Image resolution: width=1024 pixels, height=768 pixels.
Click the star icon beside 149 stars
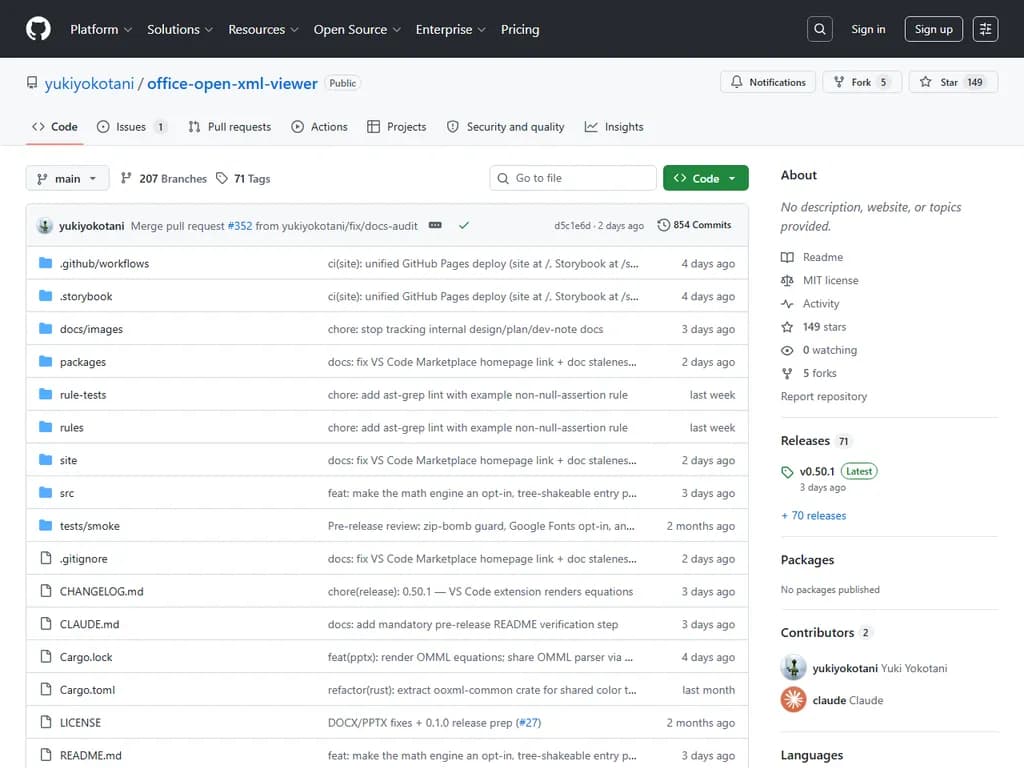pos(787,327)
